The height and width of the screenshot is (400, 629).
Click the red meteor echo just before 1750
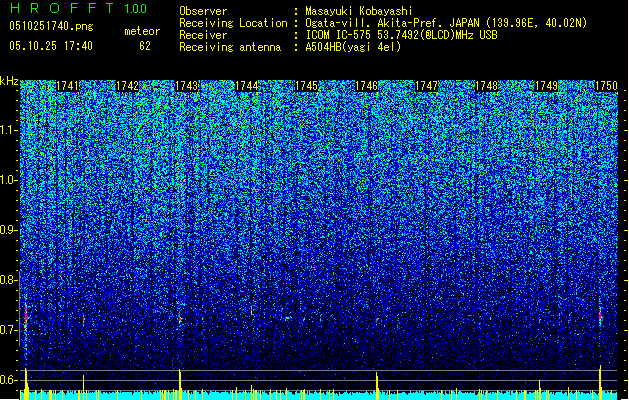600,315
